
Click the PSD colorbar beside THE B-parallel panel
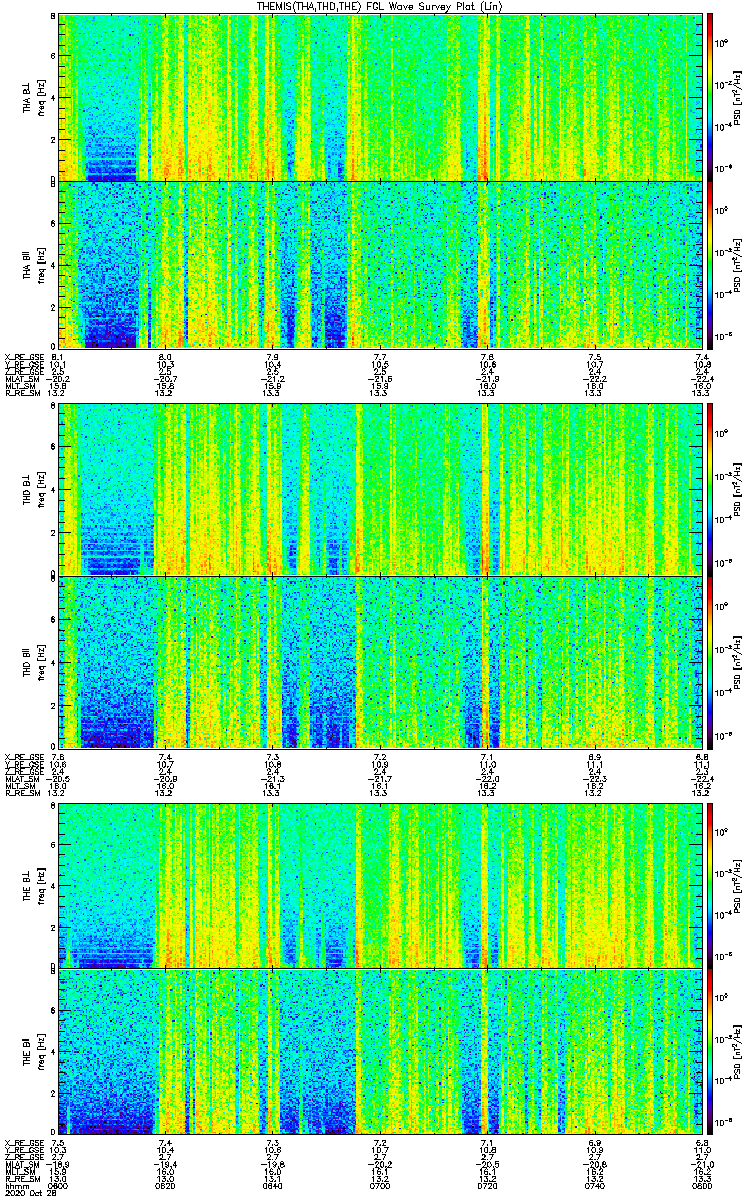coord(710,1051)
